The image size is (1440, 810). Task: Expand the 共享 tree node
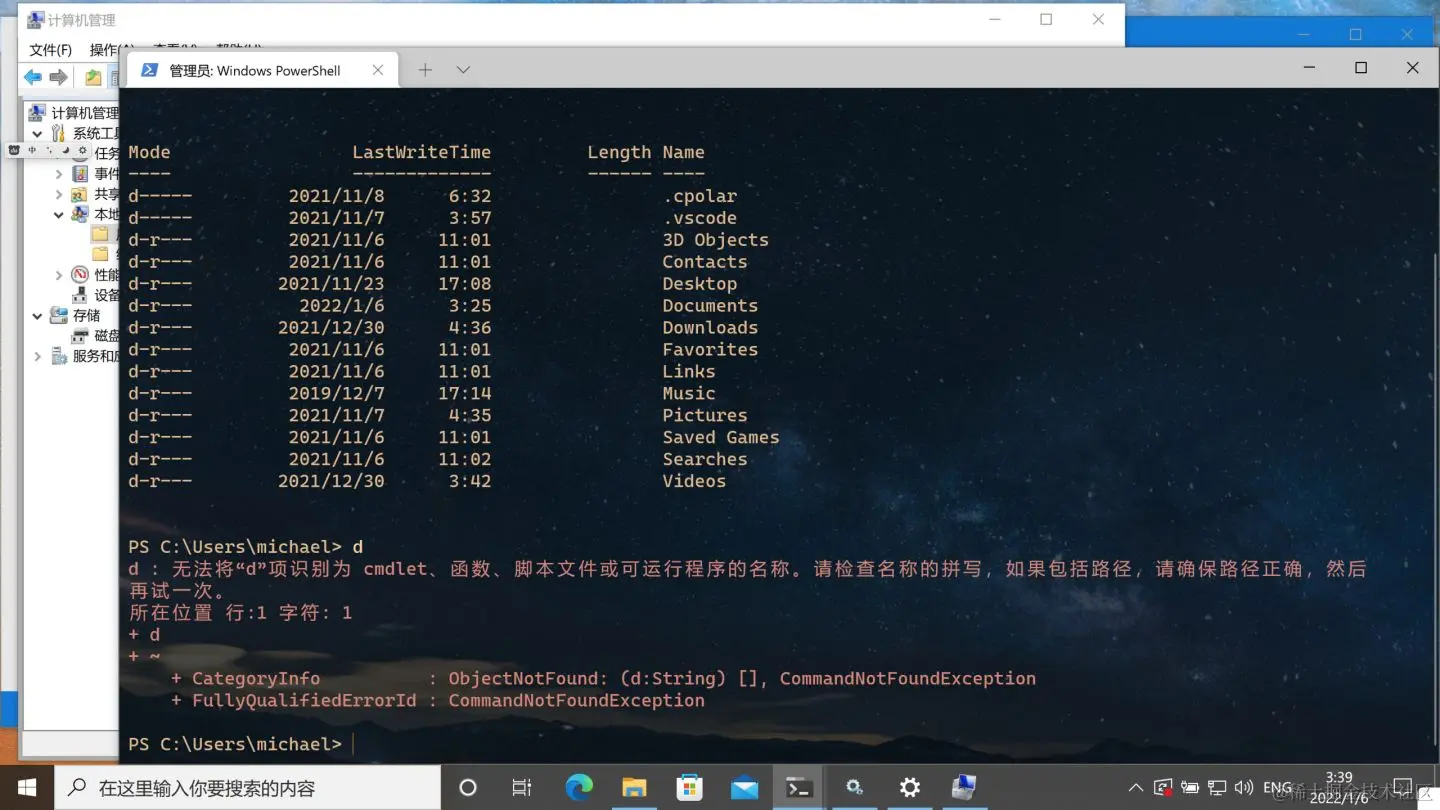click(59, 194)
